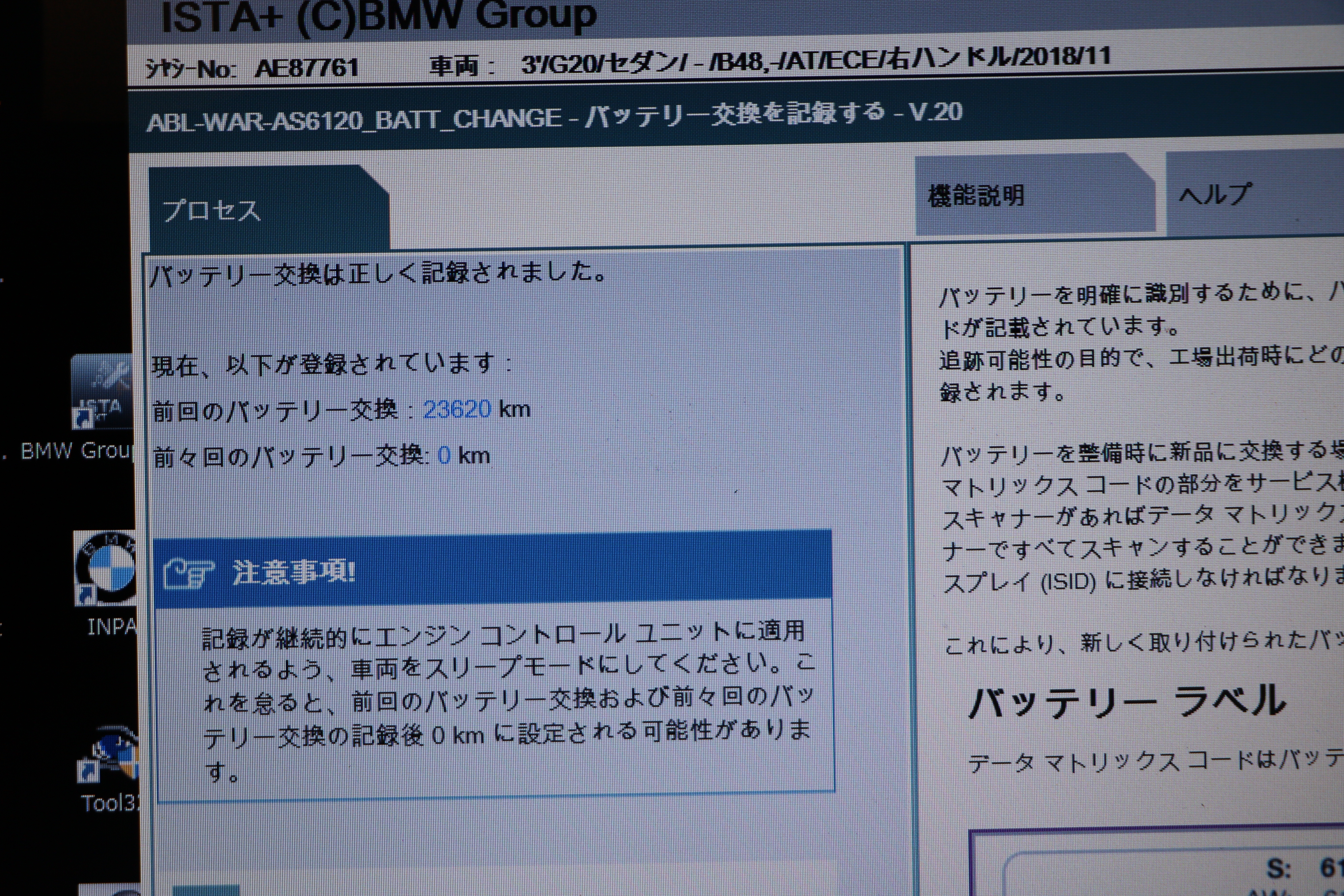
Task: Open the ISTA desktop shortcut icon
Action: click(x=103, y=391)
